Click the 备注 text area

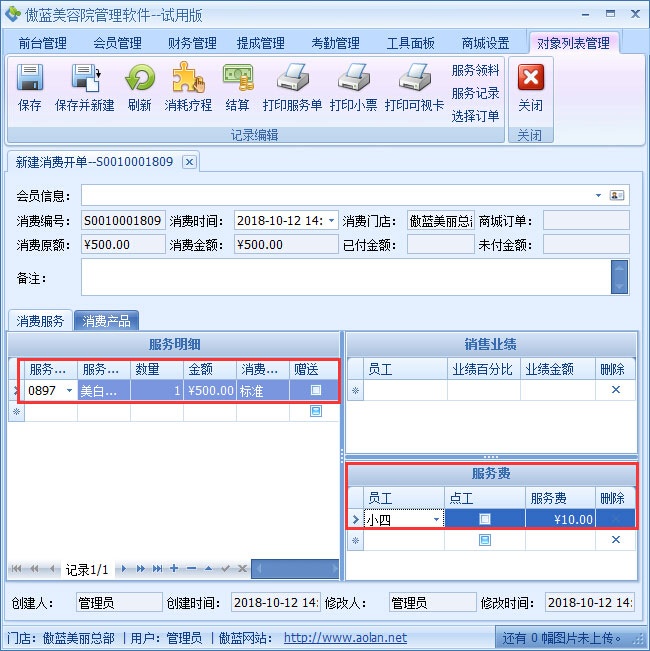pos(346,277)
